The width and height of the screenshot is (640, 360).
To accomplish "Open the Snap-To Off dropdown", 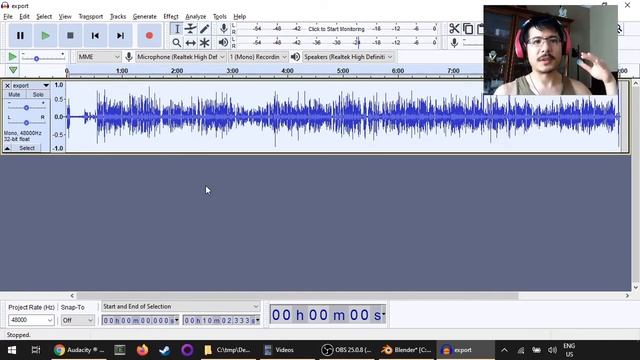I will 78,320.
